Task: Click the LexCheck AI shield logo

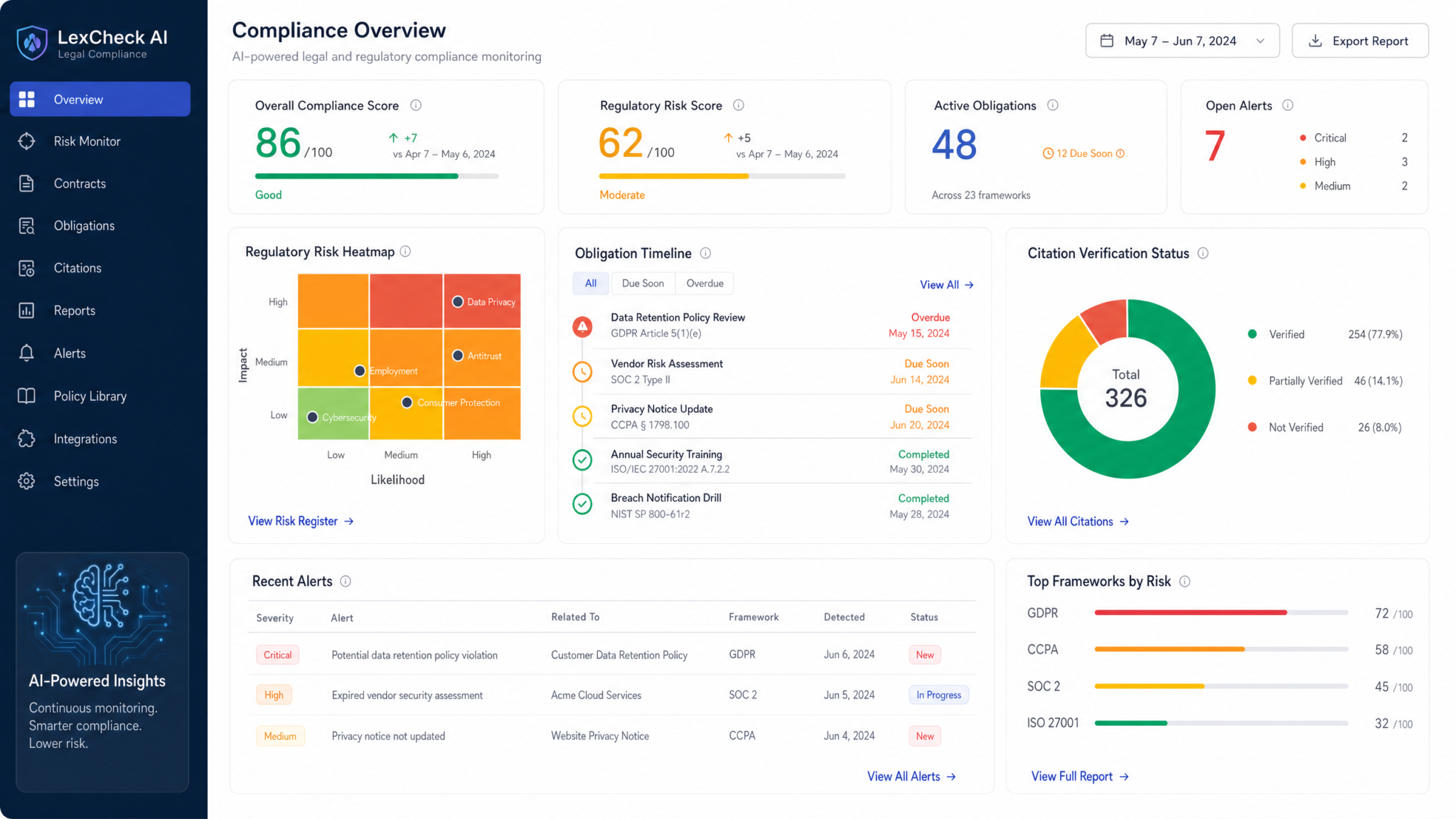Action: click(x=32, y=43)
